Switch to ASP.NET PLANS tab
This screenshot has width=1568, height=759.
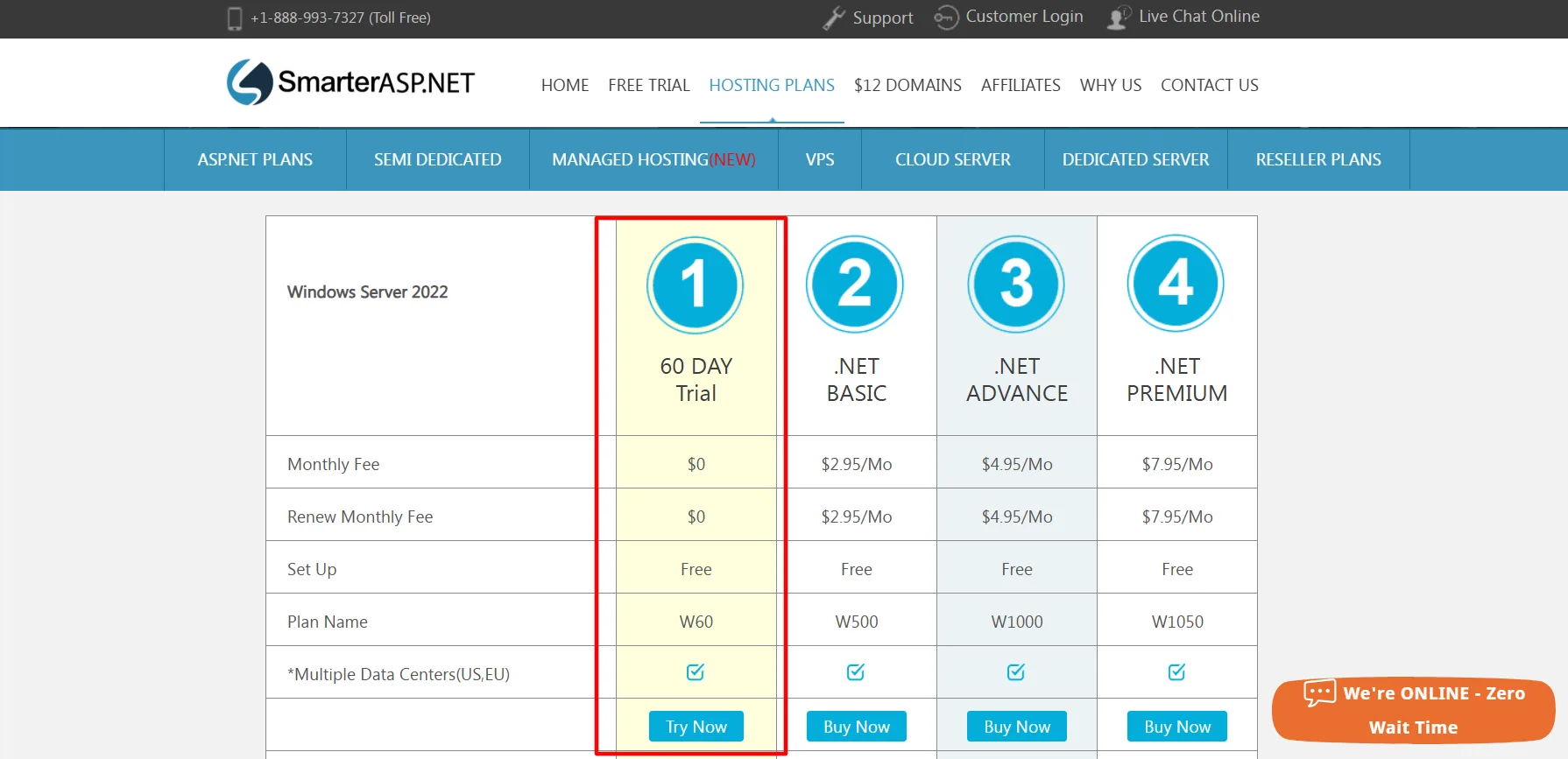(x=255, y=159)
